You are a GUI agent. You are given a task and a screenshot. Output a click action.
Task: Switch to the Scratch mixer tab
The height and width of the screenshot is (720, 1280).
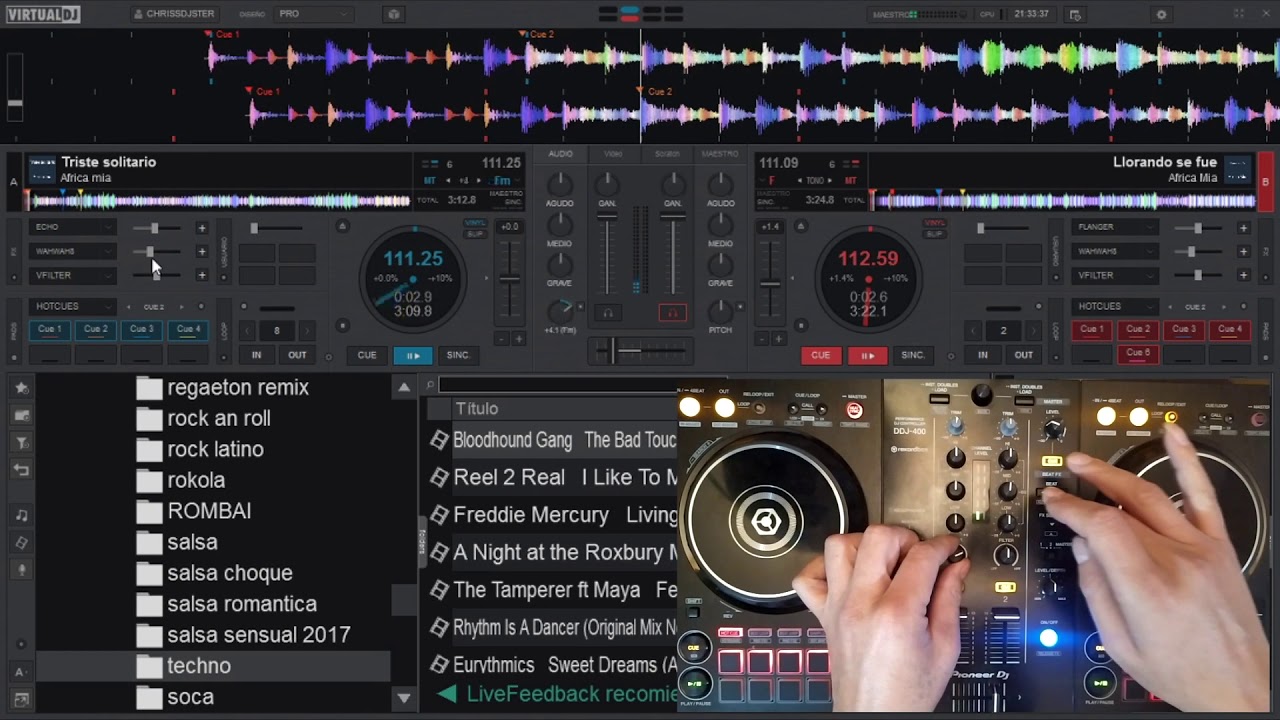pyautogui.click(x=666, y=154)
